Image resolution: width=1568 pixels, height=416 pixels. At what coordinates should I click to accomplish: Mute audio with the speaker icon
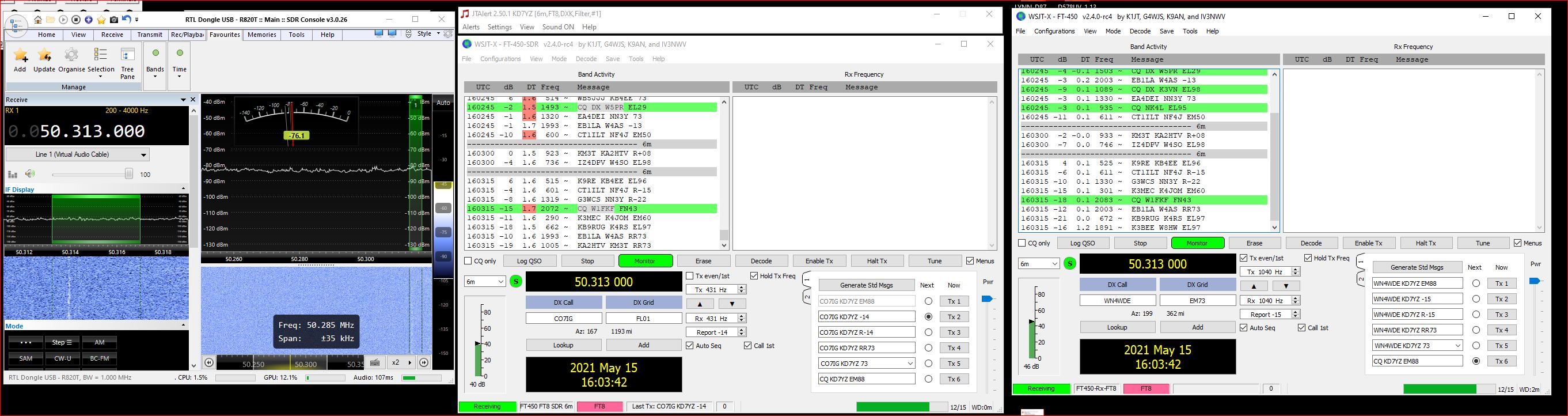[30, 174]
